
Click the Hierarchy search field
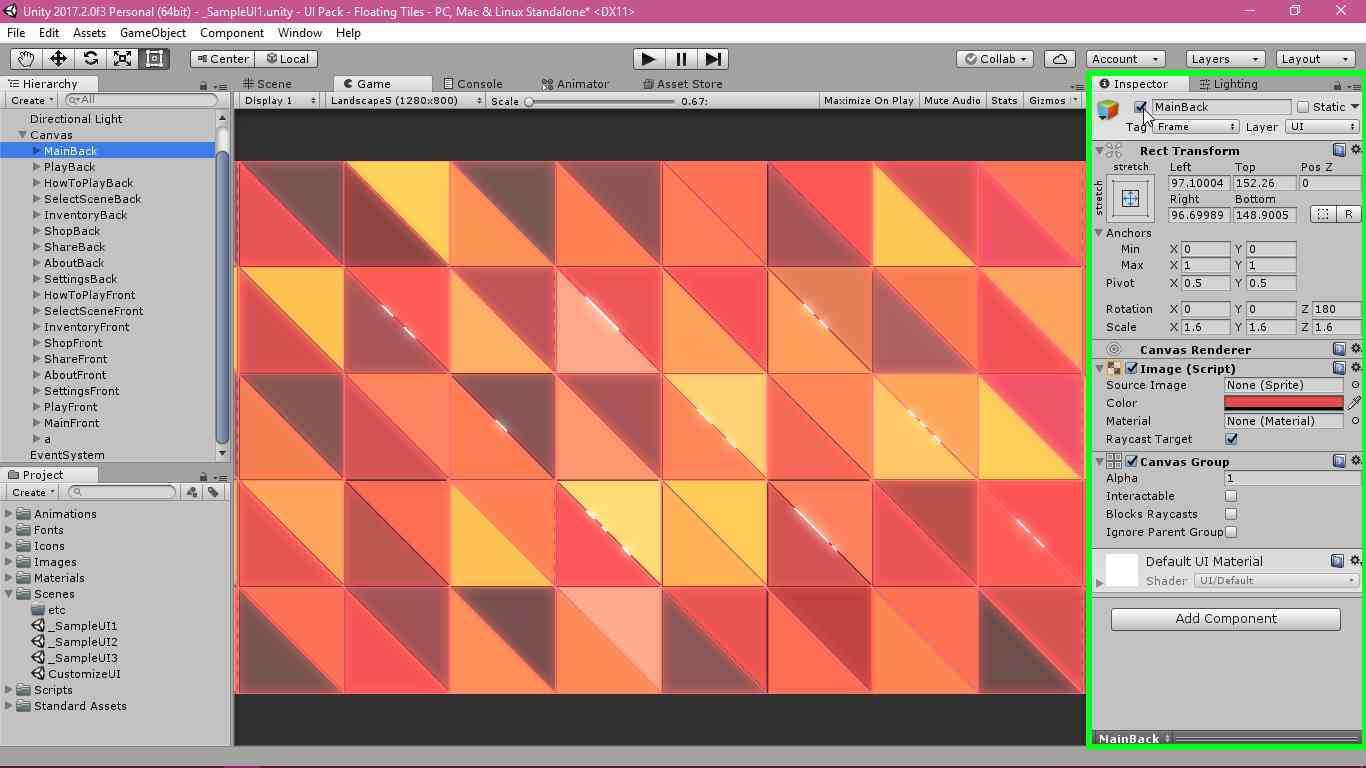pos(140,100)
